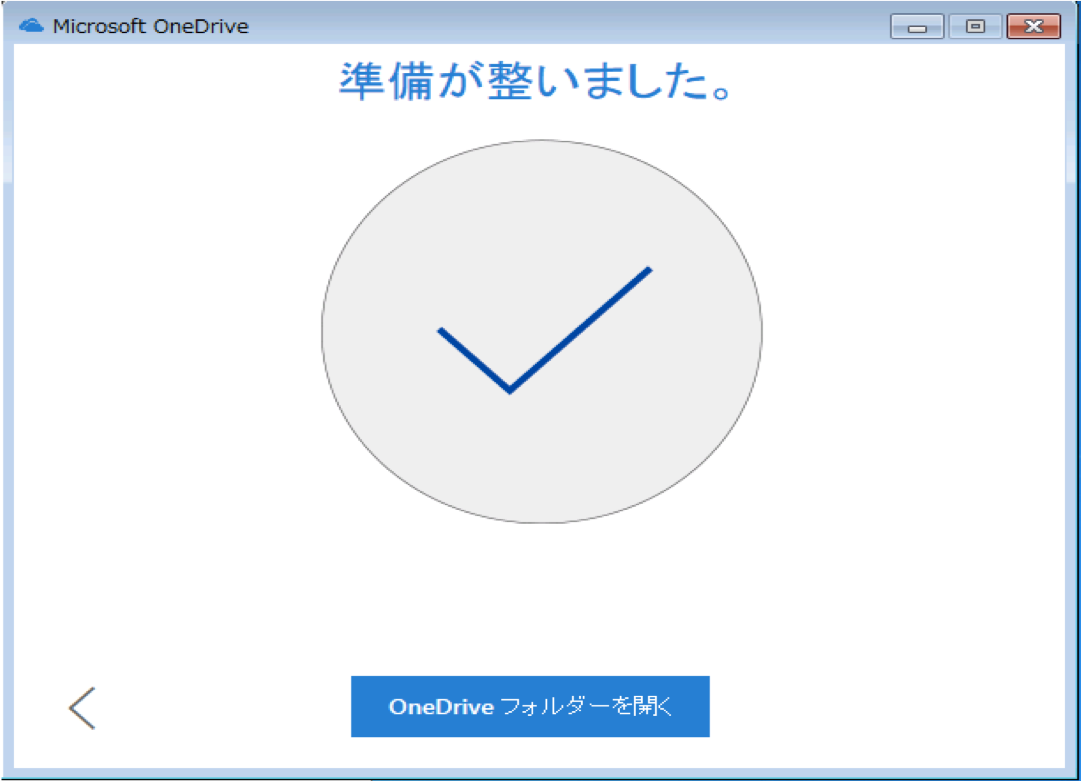Click the red close icon
Viewport: 1081px width, 781px height.
1033,27
